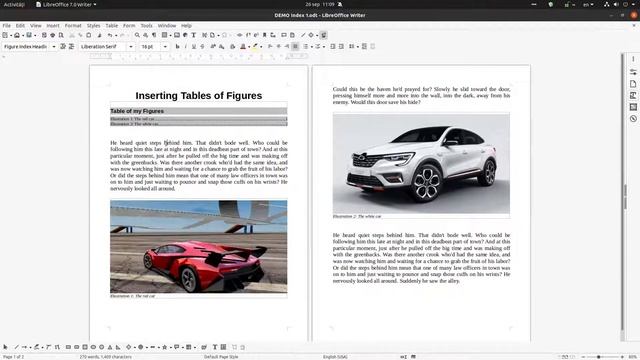Open the sidebar Gallery panel
Viewport: 640px width, 360px height.
tap(633, 107)
